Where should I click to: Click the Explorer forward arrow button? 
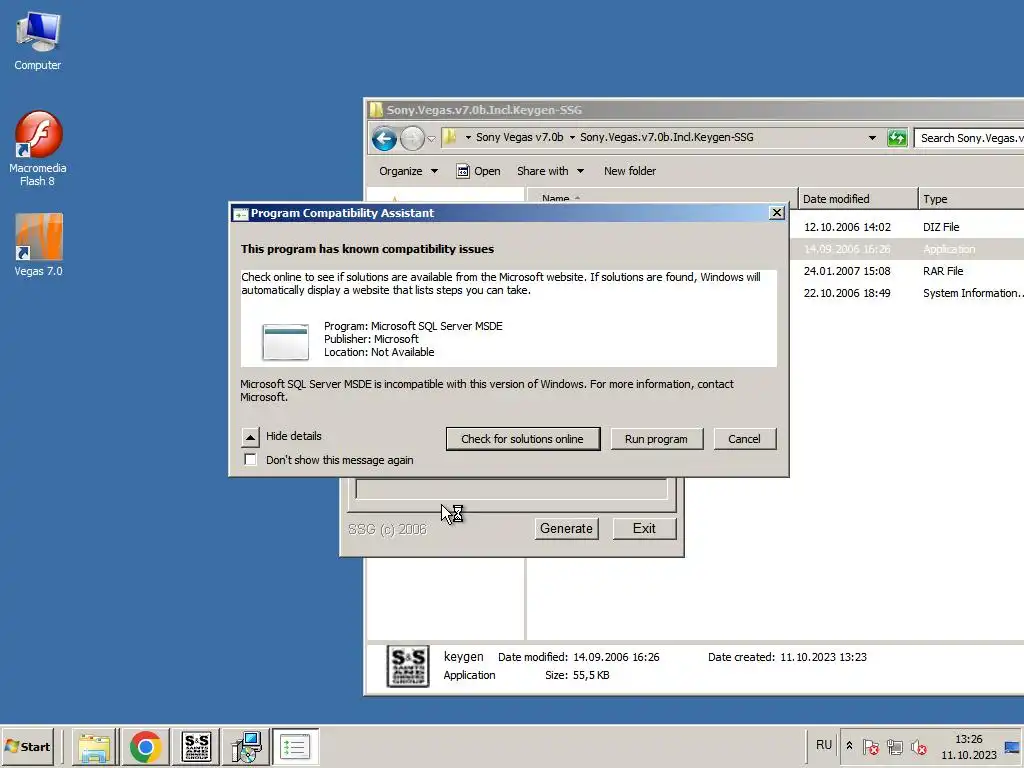click(412, 138)
